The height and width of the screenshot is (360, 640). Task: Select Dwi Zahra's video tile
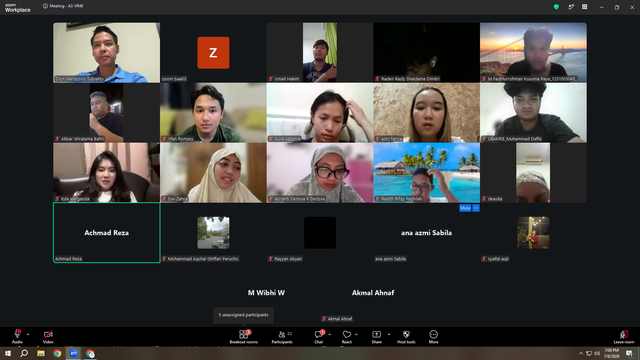pyautogui.click(x=213, y=173)
